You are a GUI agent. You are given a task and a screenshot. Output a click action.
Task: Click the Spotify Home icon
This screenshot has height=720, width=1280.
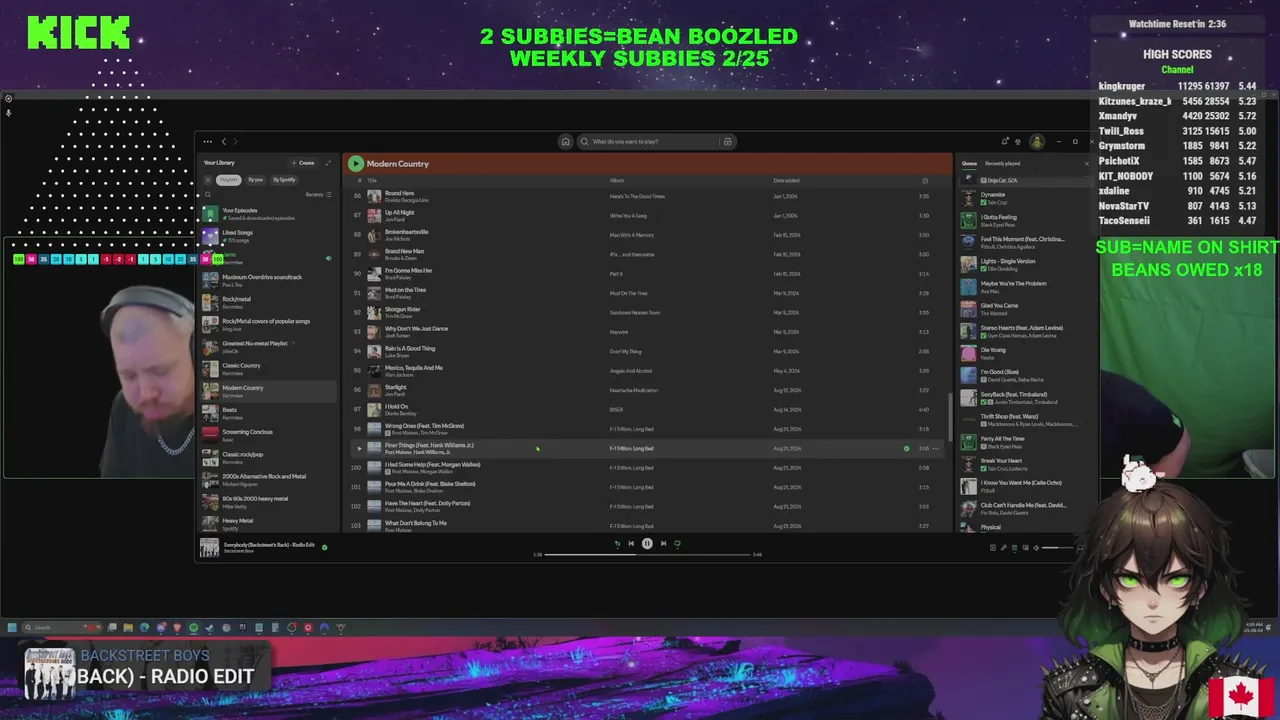[565, 141]
